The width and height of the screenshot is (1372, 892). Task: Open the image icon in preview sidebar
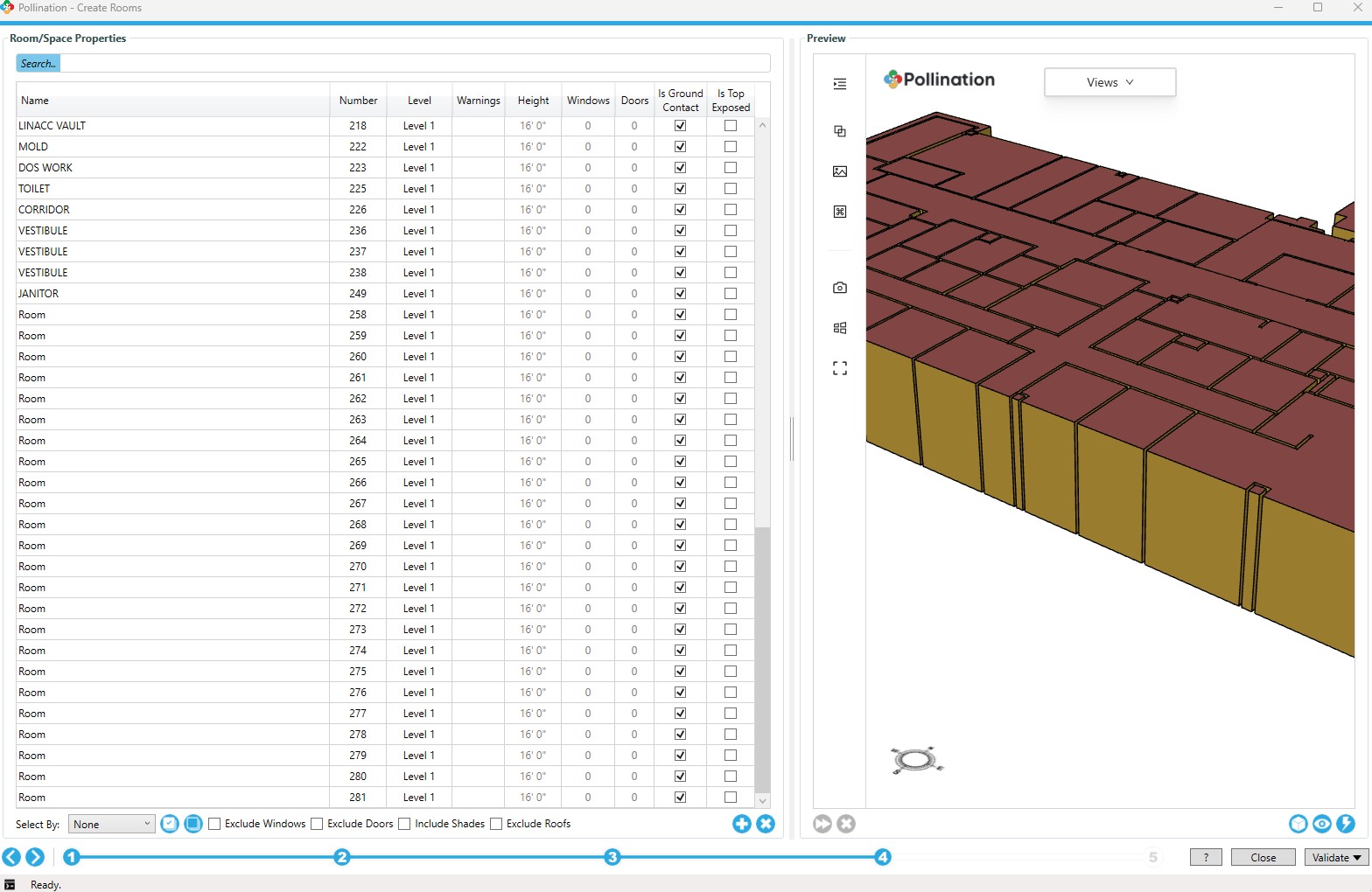(840, 171)
